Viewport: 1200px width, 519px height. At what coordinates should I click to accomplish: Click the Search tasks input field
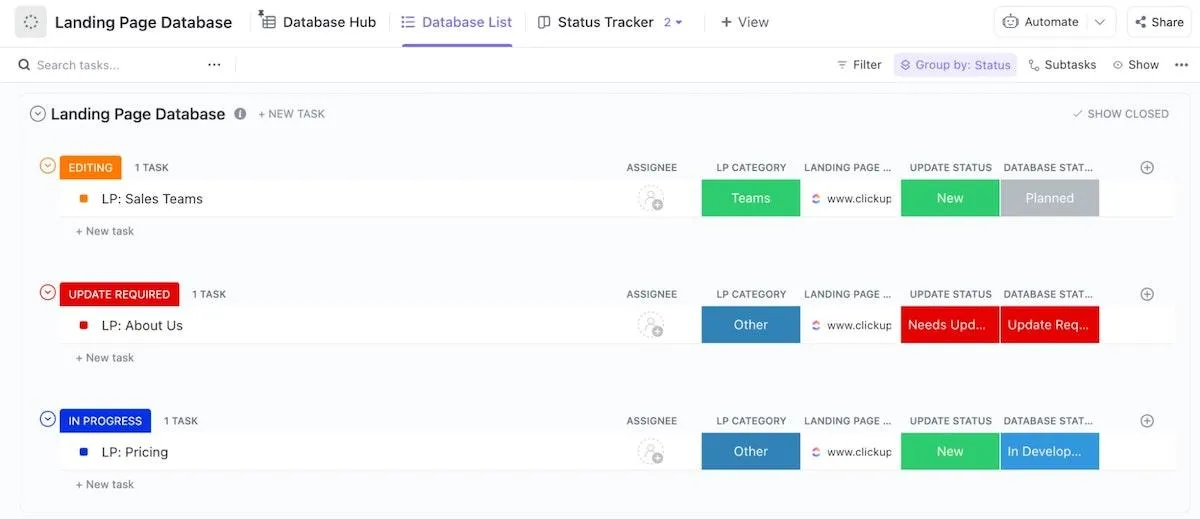click(110, 65)
